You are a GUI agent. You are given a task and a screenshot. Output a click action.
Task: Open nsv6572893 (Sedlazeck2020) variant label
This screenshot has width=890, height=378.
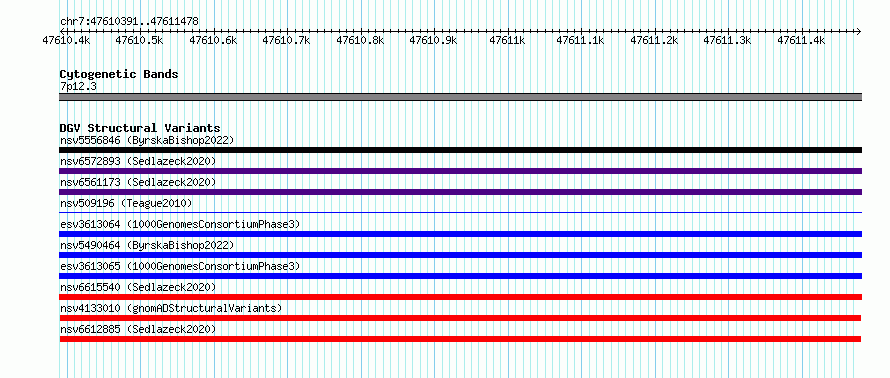[x=138, y=161]
